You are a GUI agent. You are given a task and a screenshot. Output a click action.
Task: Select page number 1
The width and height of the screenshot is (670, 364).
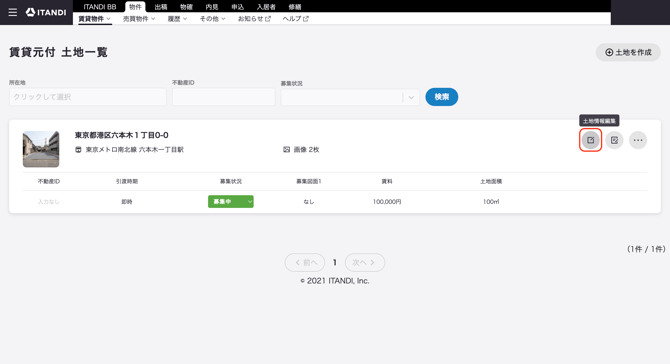(x=335, y=262)
